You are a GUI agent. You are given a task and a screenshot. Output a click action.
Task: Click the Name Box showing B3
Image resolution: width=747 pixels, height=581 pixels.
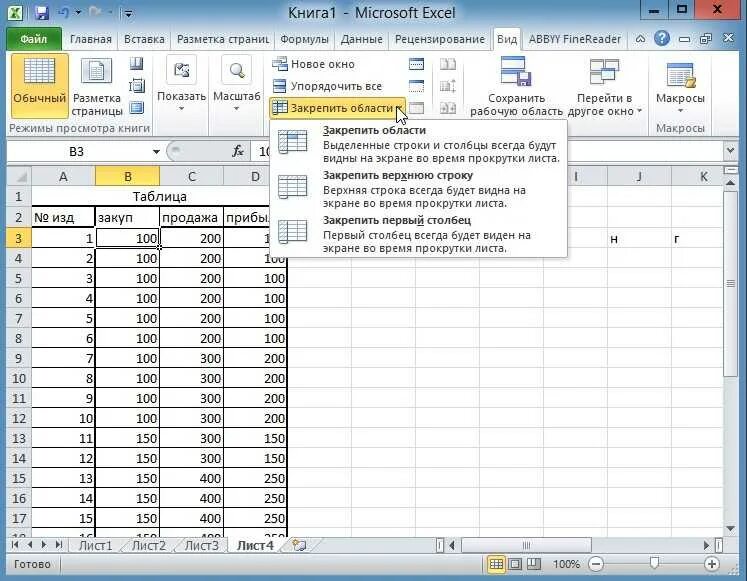[x=77, y=152]
